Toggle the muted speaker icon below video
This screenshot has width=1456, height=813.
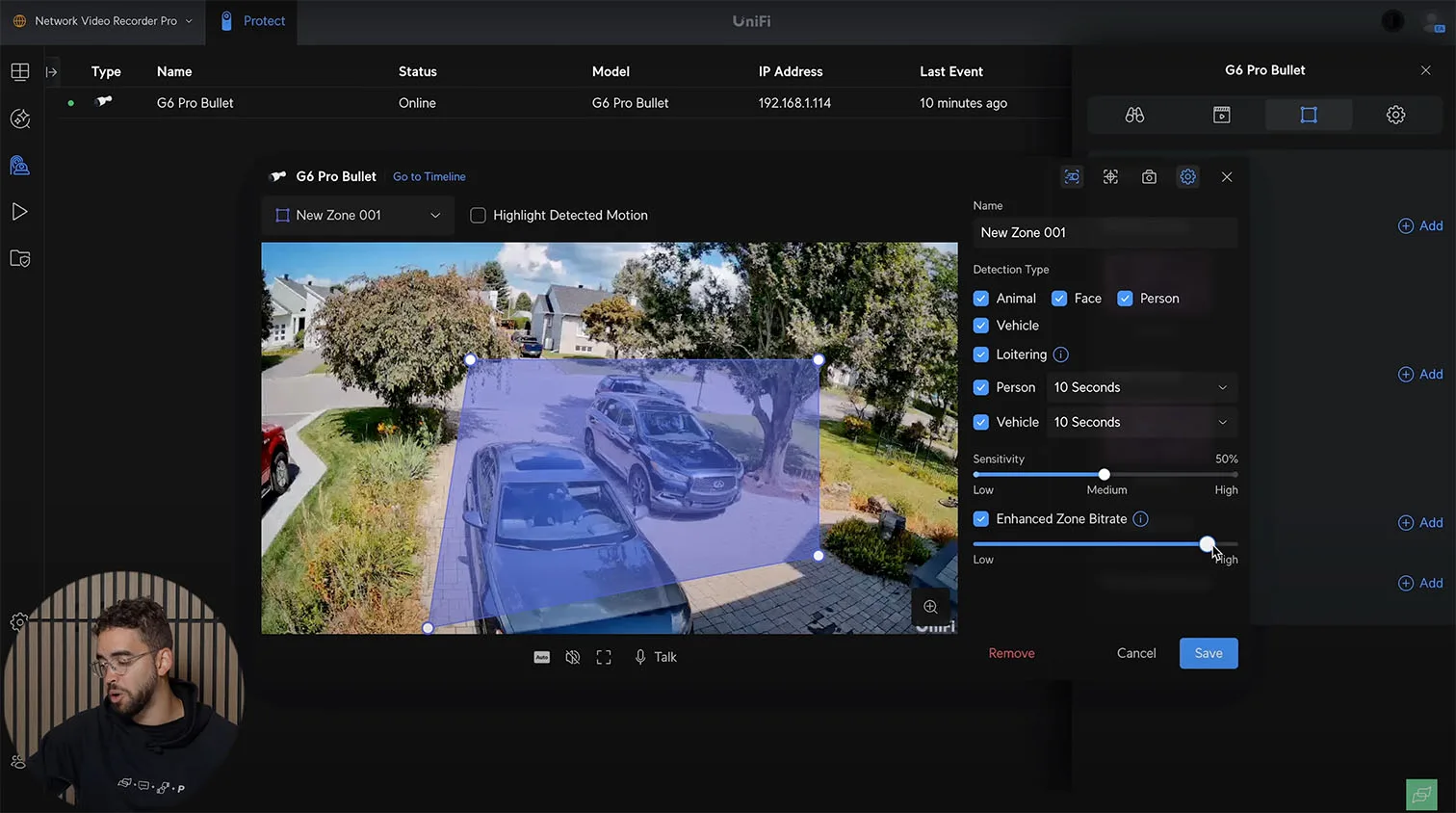[x=573, y=657]
